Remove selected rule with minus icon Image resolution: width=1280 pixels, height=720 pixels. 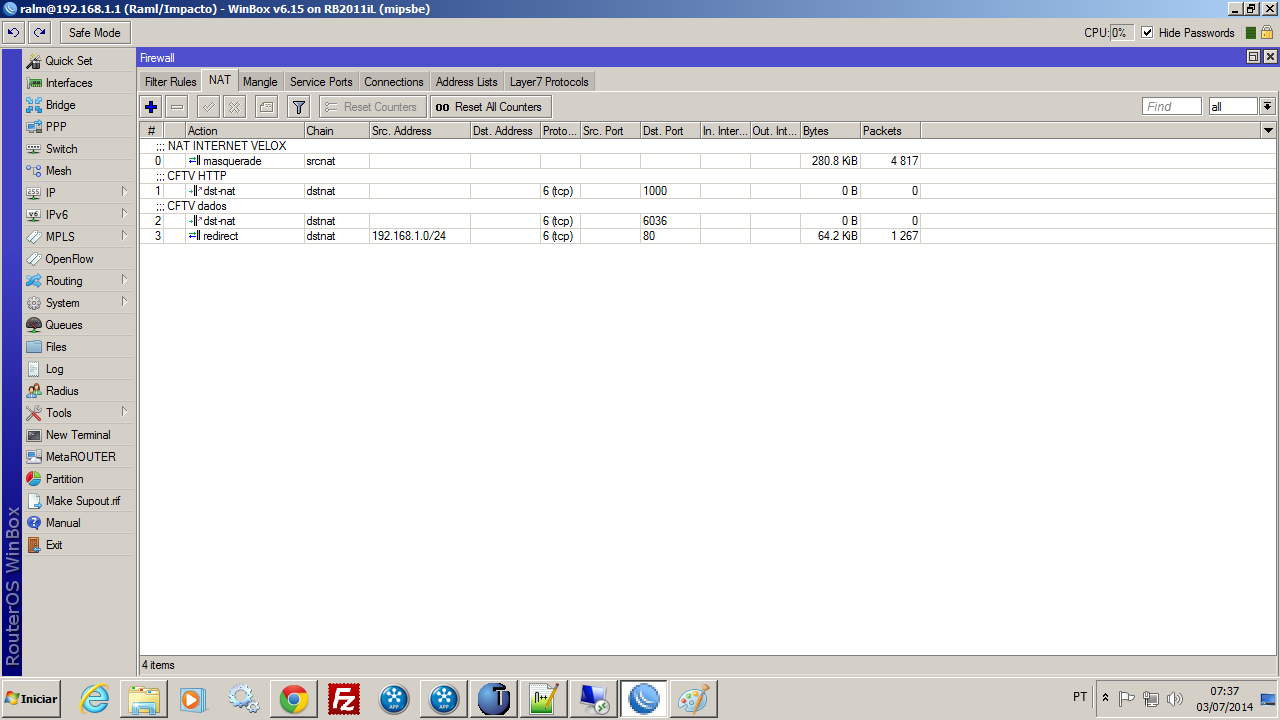coord(177,107)
